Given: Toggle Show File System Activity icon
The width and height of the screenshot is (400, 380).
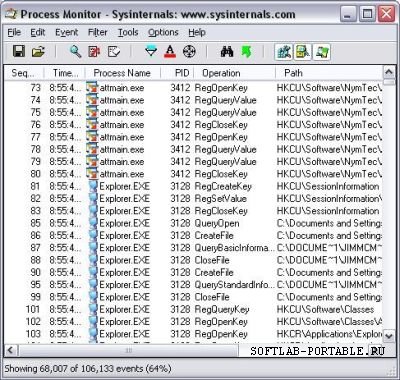Looking at the screenshot, I should pyautogui.click(x=303, y=52).
